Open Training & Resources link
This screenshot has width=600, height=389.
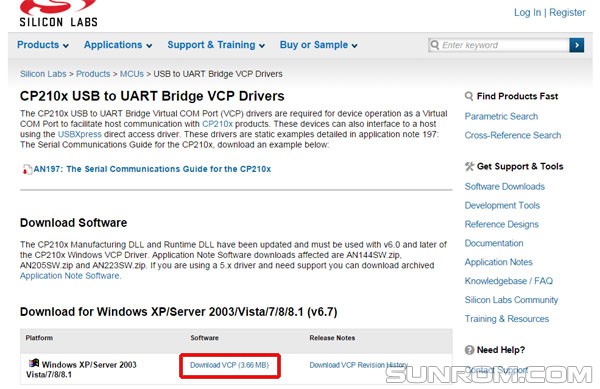pyautogui.click(x=507, y=319)
